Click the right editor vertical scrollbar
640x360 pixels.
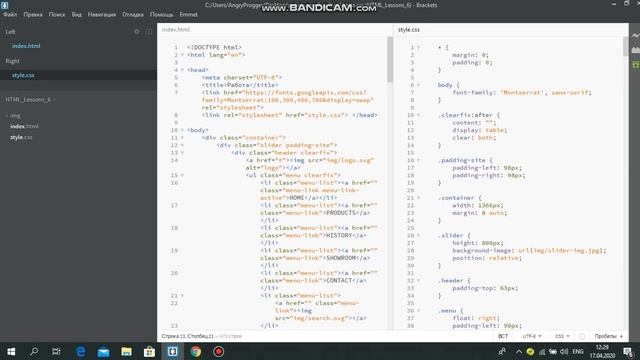(x=626, y=47)
